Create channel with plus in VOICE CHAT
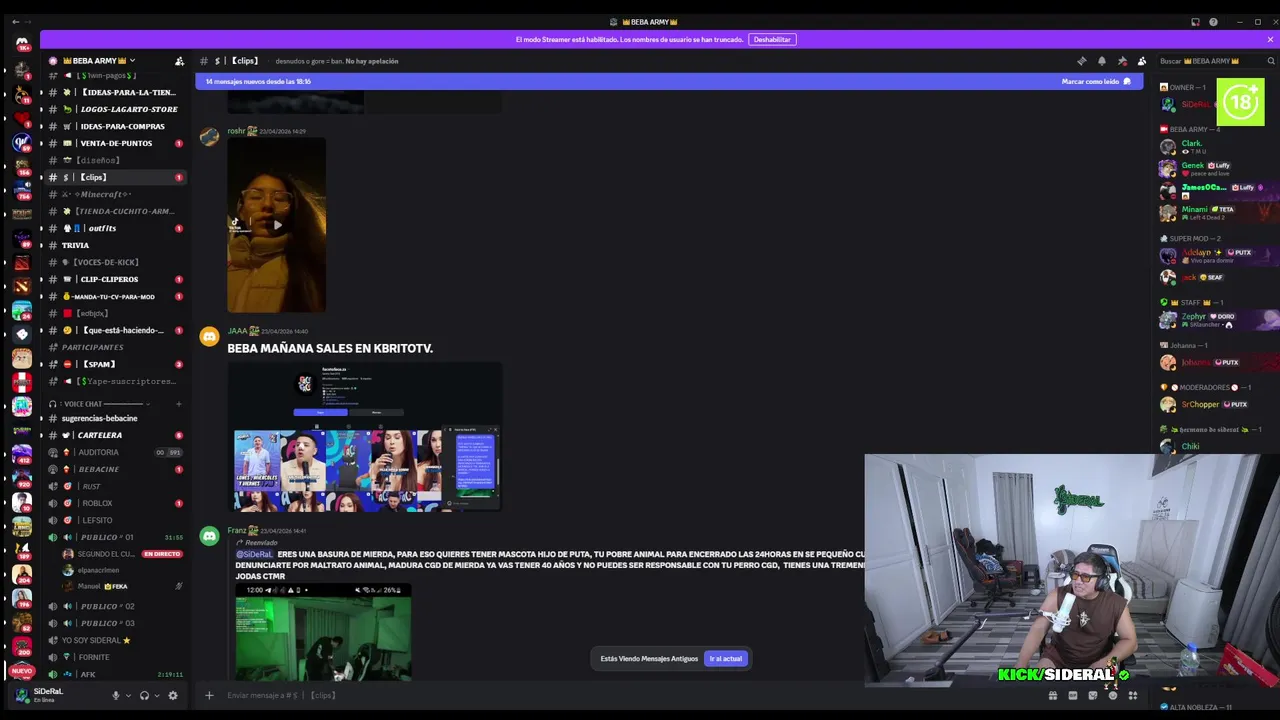Screen dimensions: 1280x720 tap(179, 404)
